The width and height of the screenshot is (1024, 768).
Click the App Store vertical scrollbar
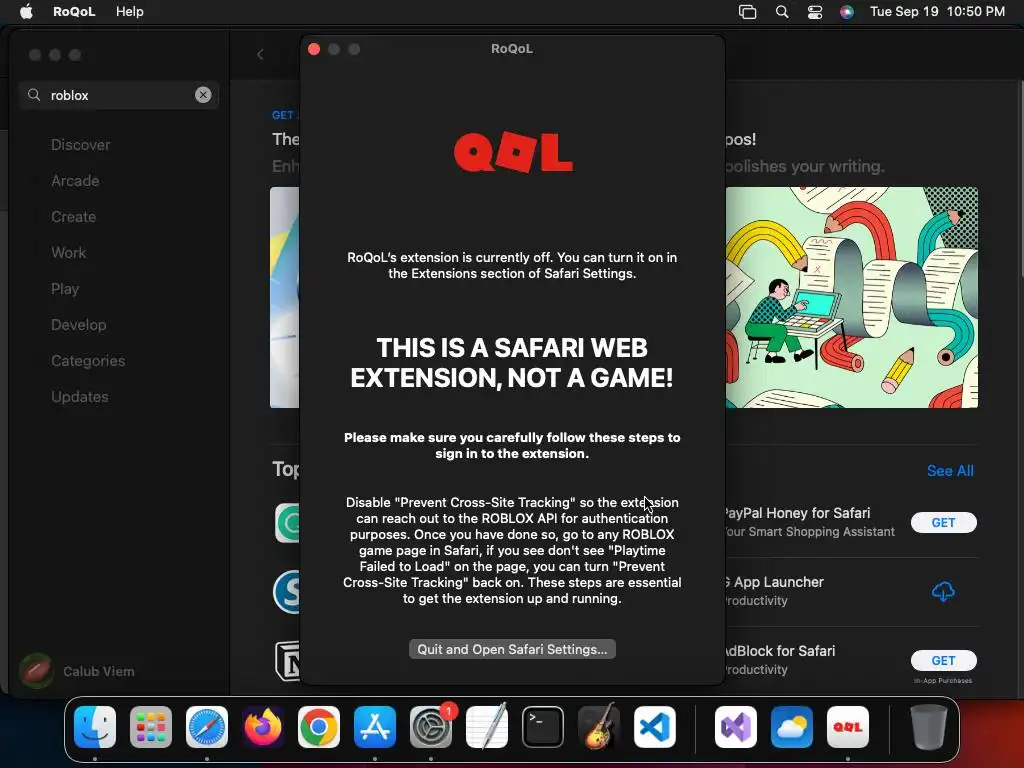click(x=1021, y=180)
